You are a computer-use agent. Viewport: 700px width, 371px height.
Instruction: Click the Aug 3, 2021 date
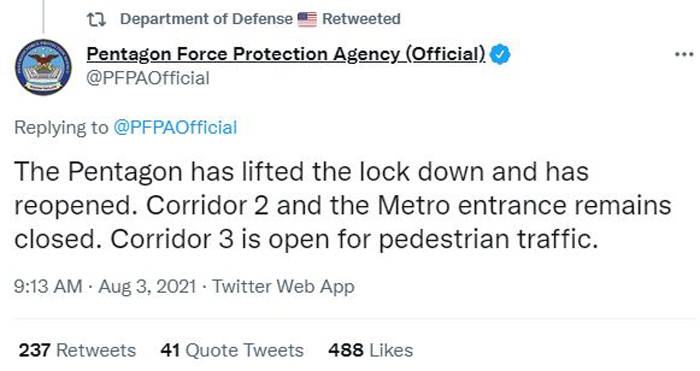pyautogui.click(x=147, y=286)
